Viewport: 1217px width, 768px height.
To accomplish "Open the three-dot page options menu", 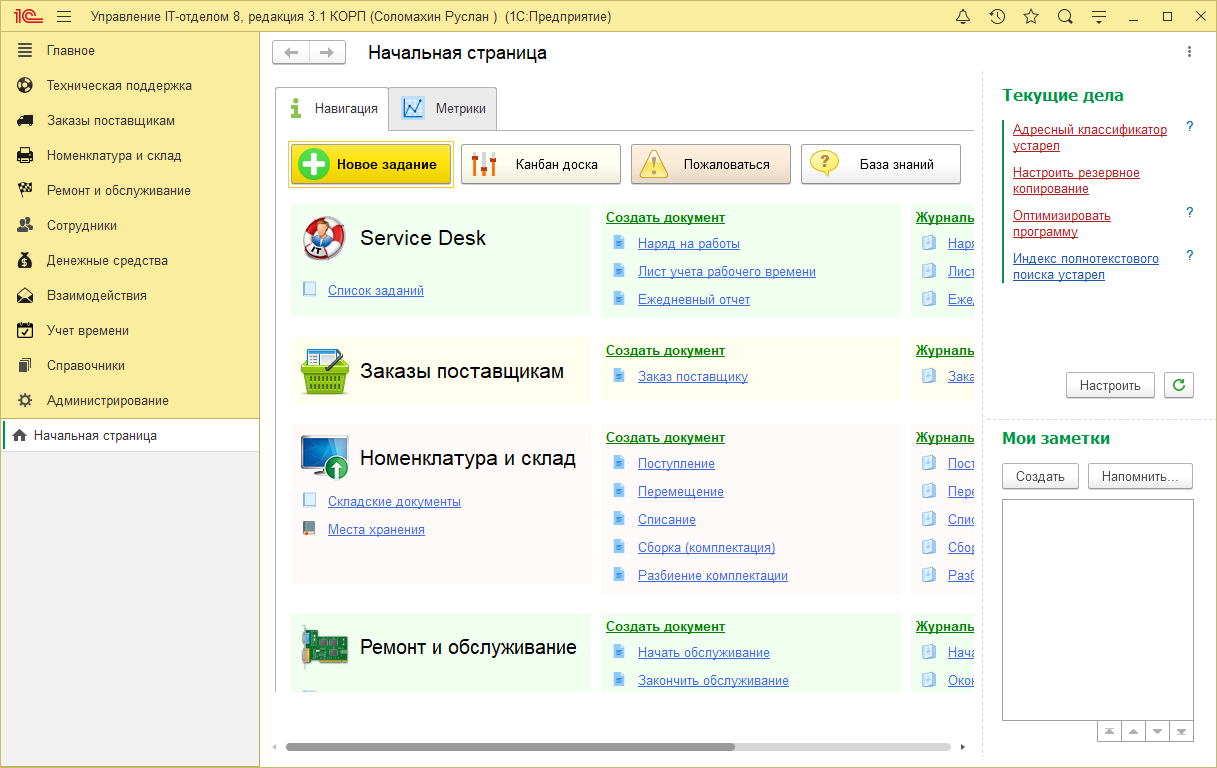I will click(x=1189, y=52).
